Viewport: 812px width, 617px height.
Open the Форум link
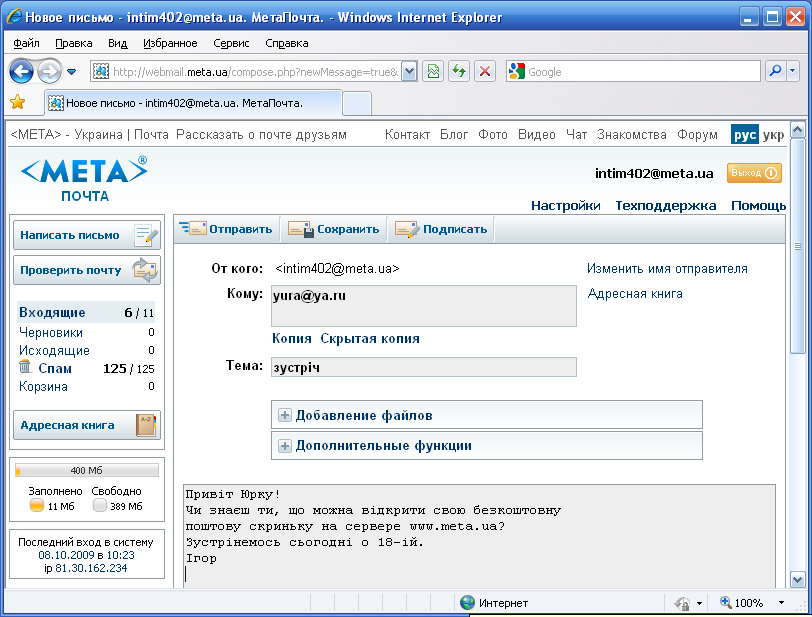697,135
